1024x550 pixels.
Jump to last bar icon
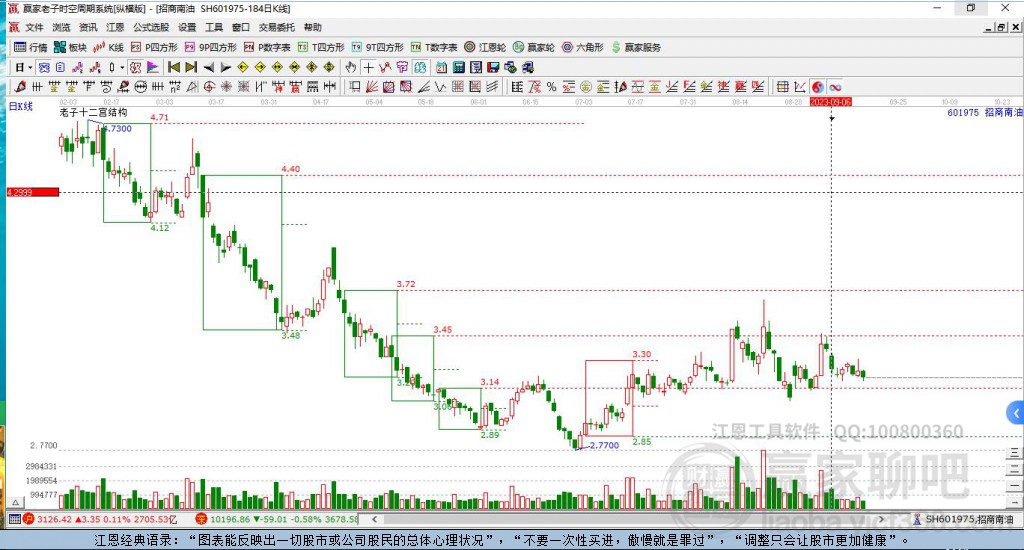[191, 67]
